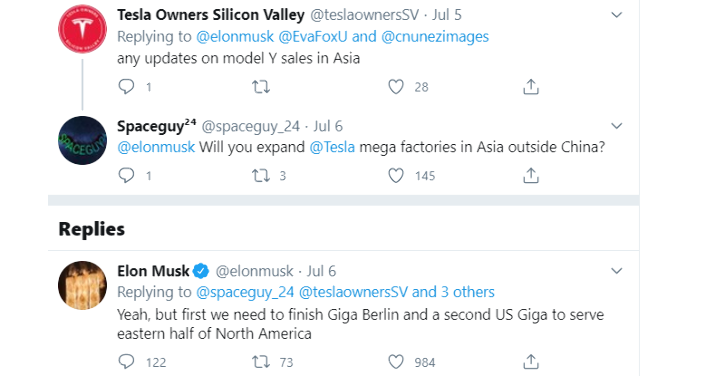725x376 pixels.
Task: Open Elon Musk's profile picture
Action: coord(82,285)
